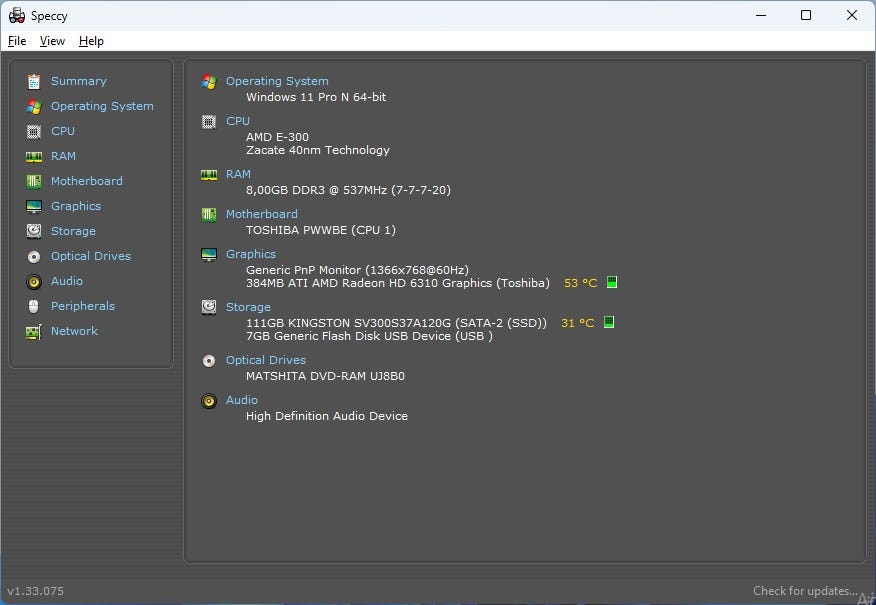This screenshot has width=876, height=605.
Task: Click the Operating System Windows flag sidebar icon
Action: coord(34,107)
